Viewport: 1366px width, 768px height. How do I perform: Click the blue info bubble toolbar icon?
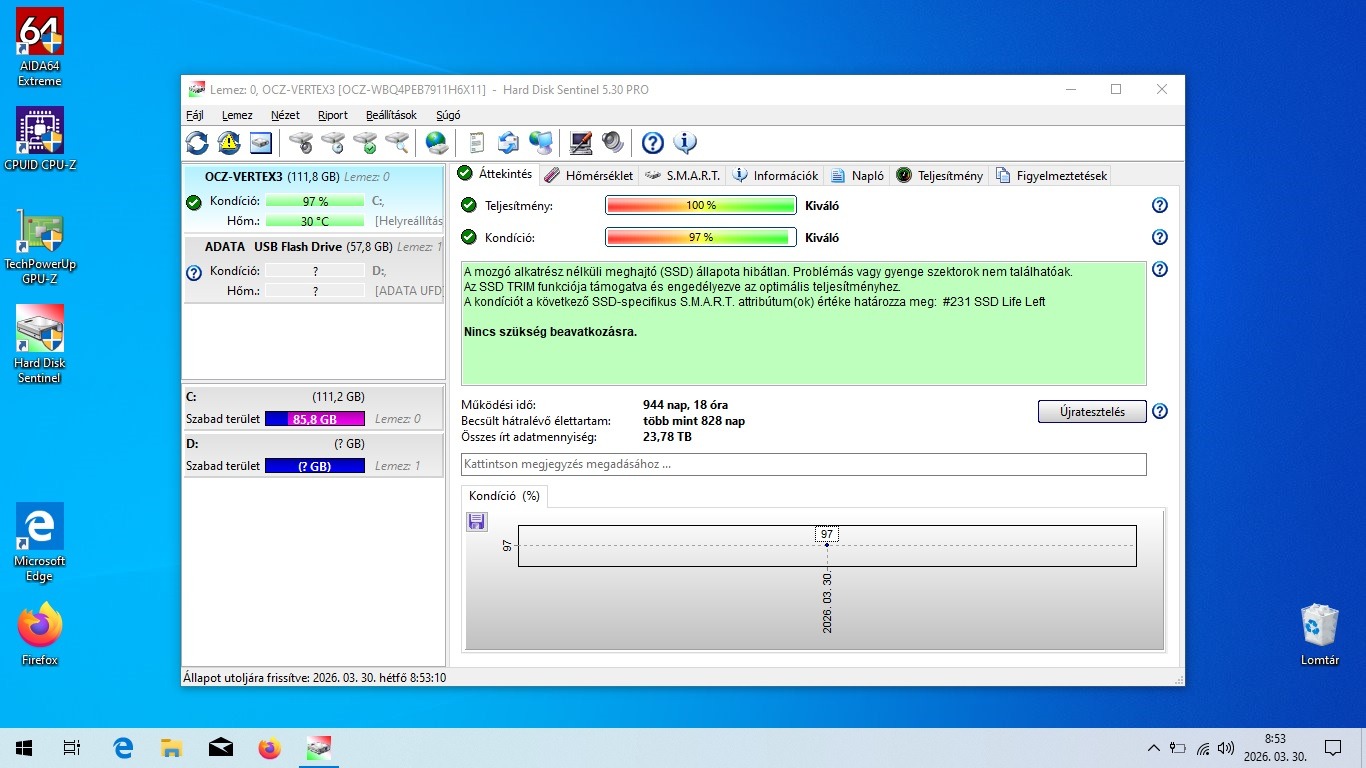pos(685,143)
